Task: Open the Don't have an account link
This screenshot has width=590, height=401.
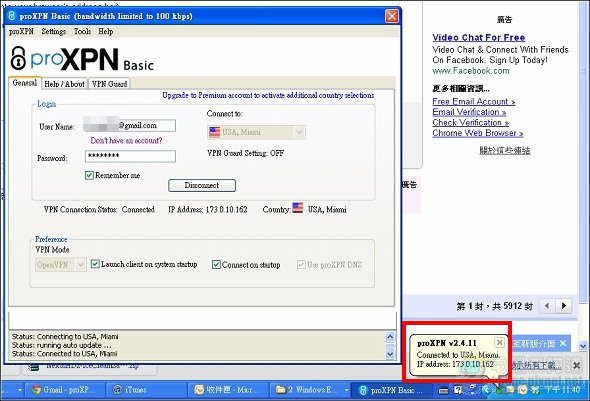Action: [126, 141]
